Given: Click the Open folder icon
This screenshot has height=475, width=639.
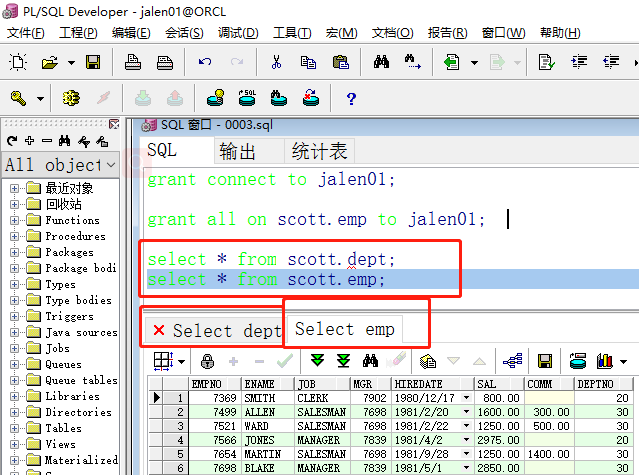Looking at the screenshot, I should pyautogui.click(x=50, y=62).
